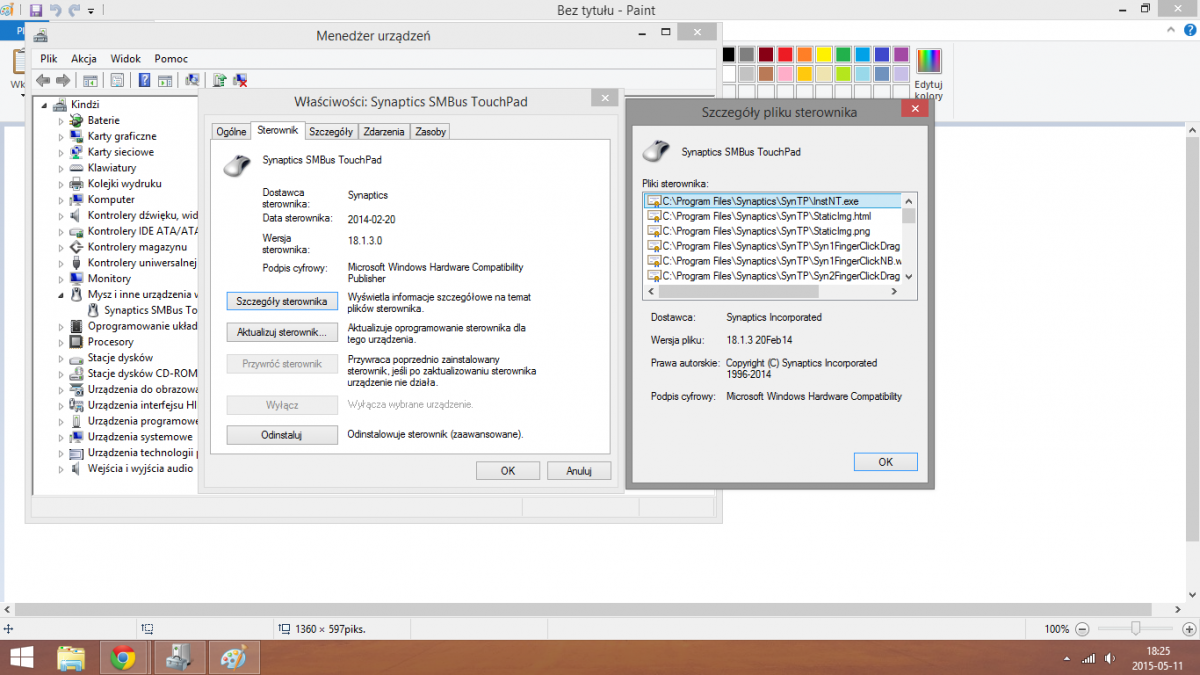The image size is (1200, 675).
Task: Select the StaticImg.html driver file row
Action: pos(774,216)
